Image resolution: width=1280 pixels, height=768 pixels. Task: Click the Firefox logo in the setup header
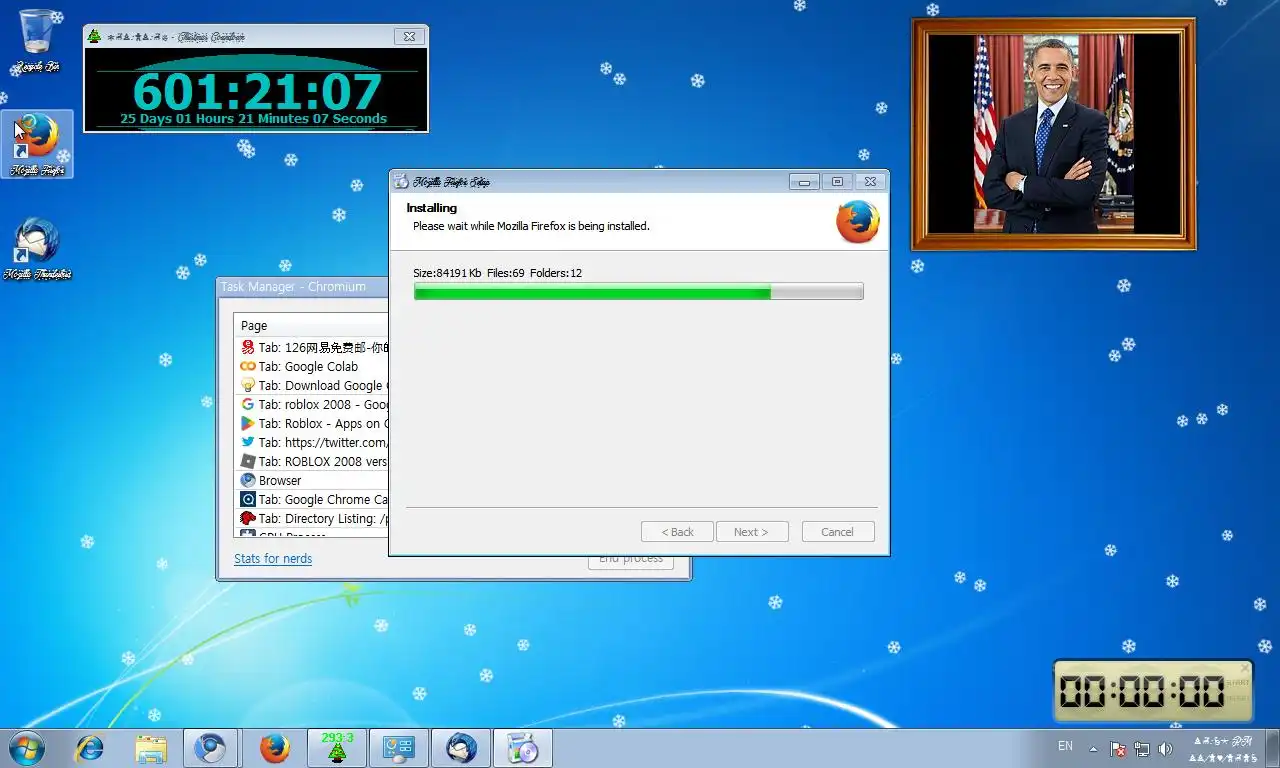pyautogui.click(x=857, y=221)
